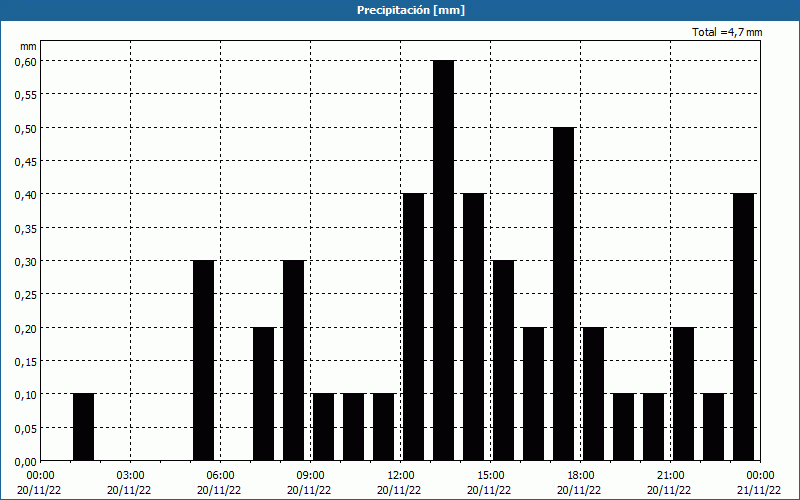Click the 15:00 x-axis time label
800x500 pixels.
point(490,476)
